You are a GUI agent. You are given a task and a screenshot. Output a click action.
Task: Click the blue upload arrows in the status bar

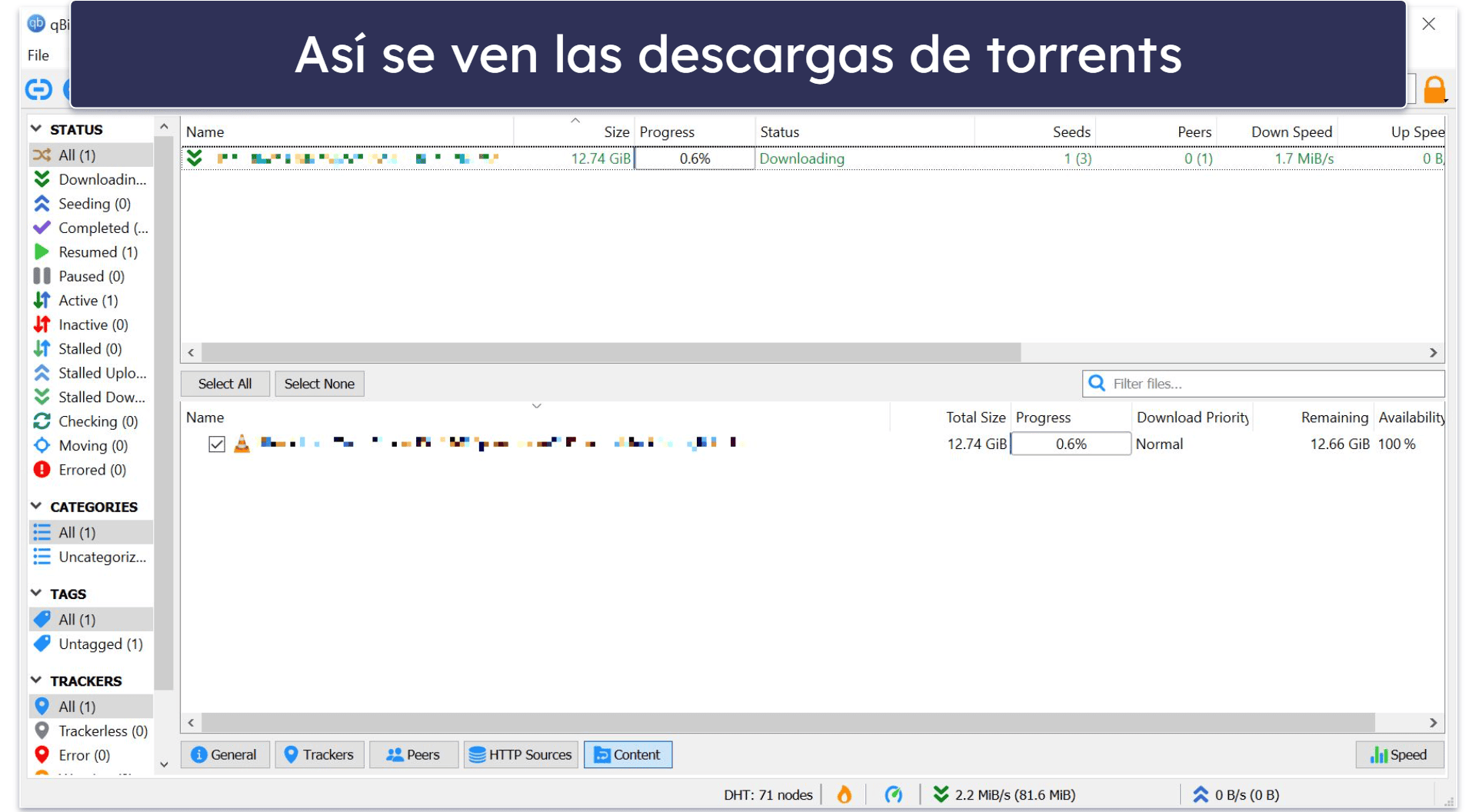tap(1202, 794)
